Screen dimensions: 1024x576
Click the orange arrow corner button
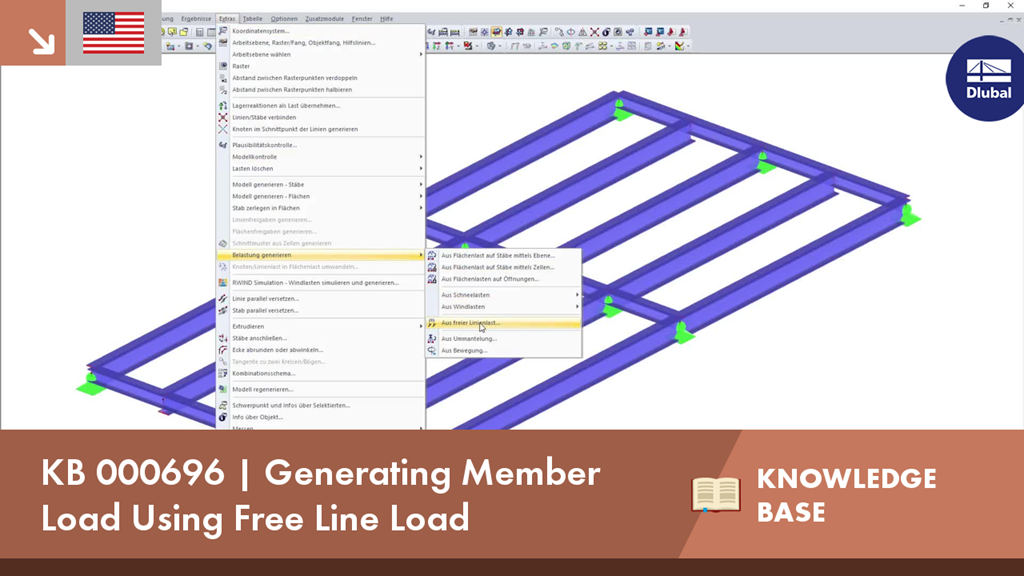[x=33, y=33]
